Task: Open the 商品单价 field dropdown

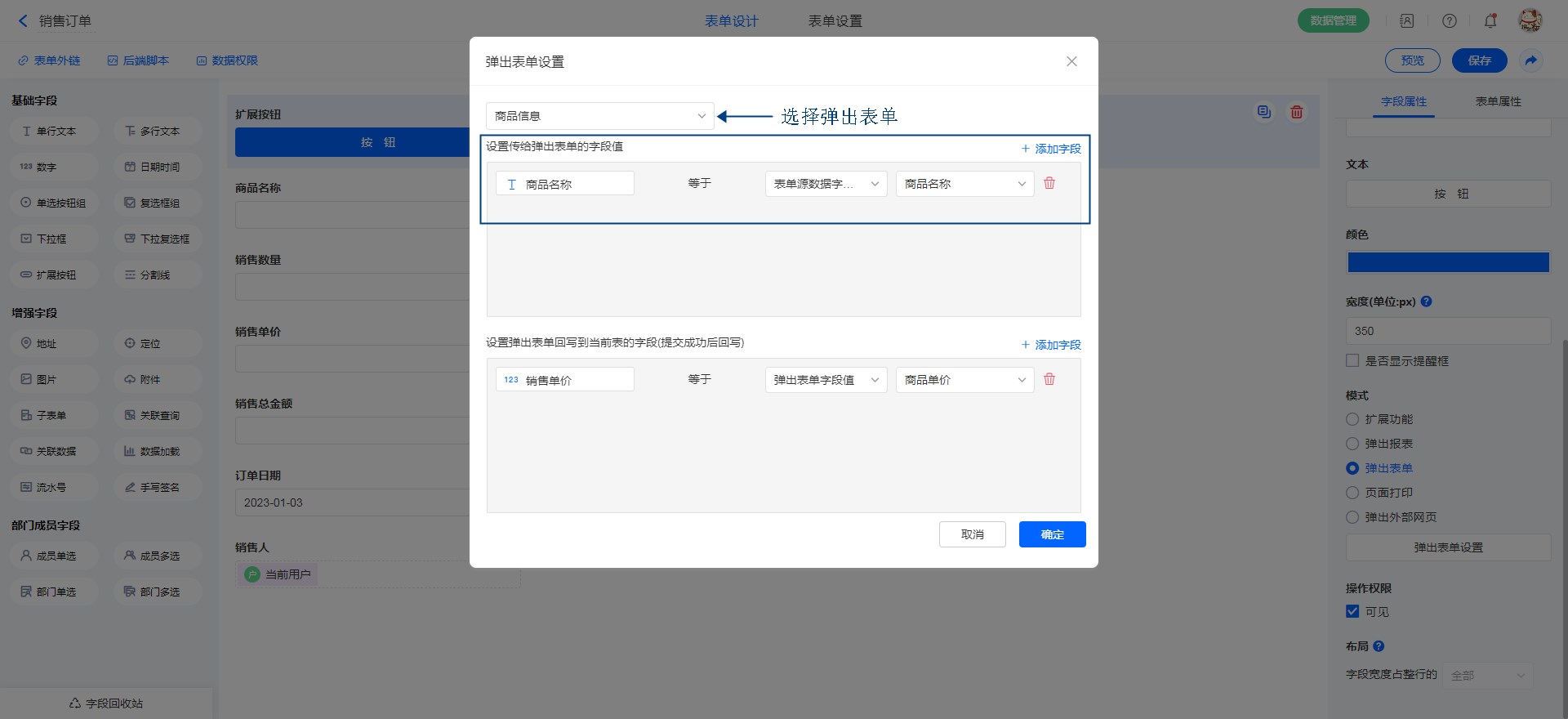Action: [x=964, y=380]
